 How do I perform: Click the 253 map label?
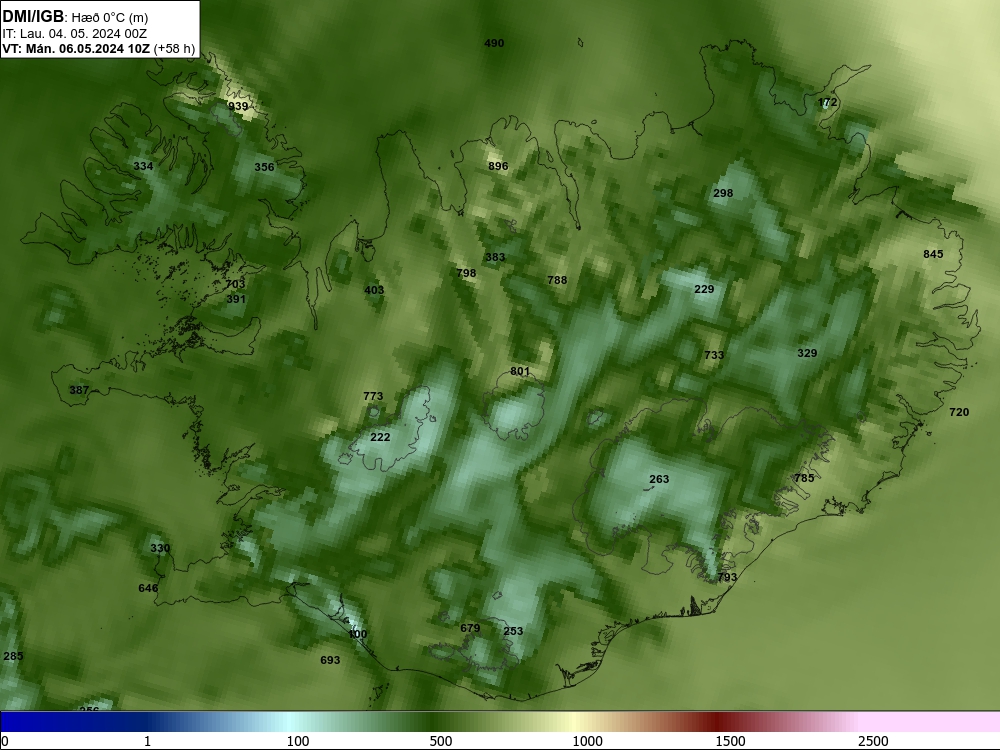pos(513,631)
